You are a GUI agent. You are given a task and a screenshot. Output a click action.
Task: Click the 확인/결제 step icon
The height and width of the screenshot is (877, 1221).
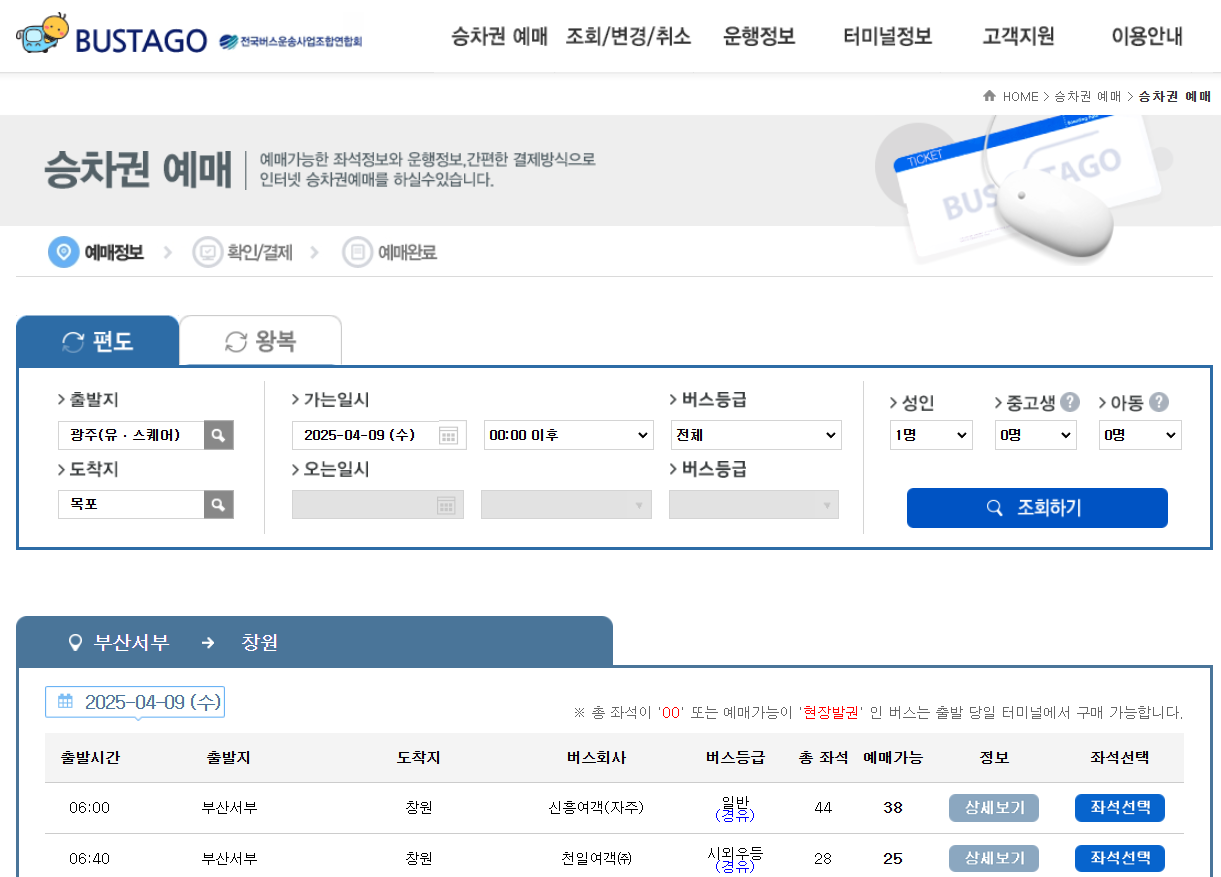coord(208,252)
